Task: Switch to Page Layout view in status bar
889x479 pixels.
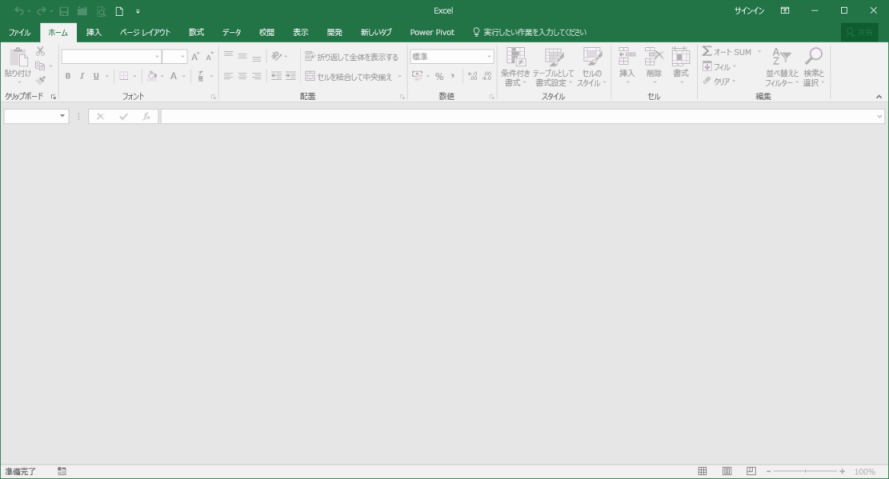Action: pyautogui.click(x=727, y=471)
